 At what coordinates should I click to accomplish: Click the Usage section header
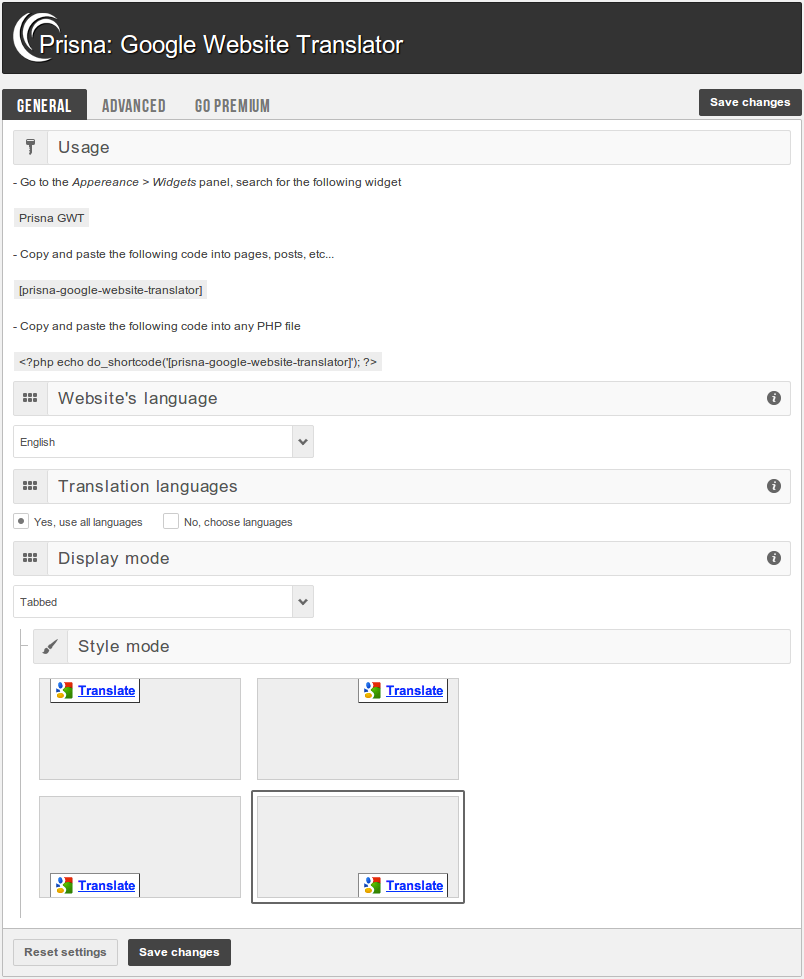[402, 147]
